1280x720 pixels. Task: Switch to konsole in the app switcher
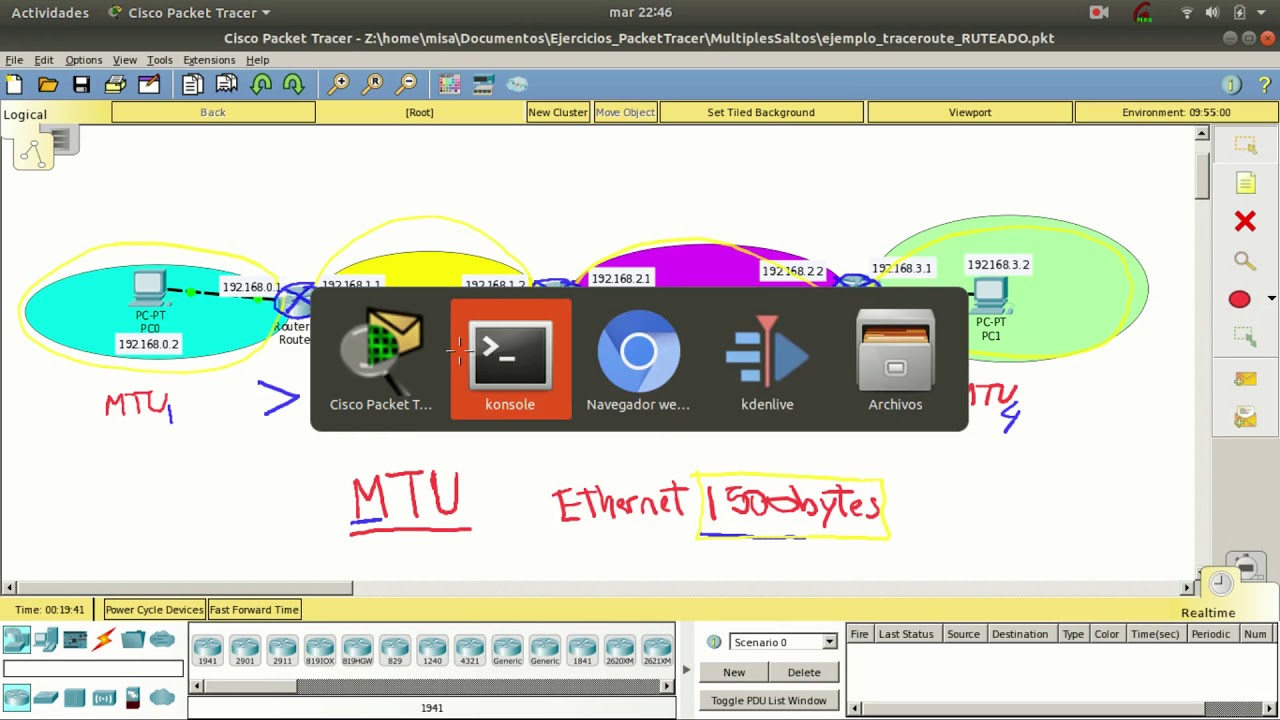510,360
